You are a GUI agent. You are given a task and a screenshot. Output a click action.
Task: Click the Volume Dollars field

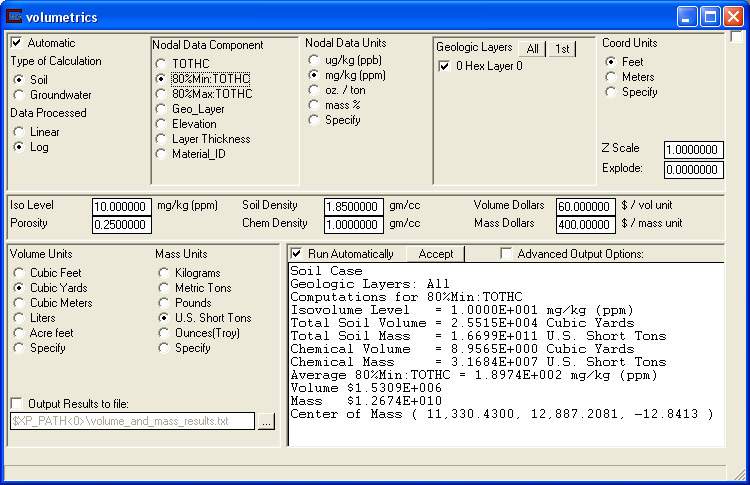[585, 207]
